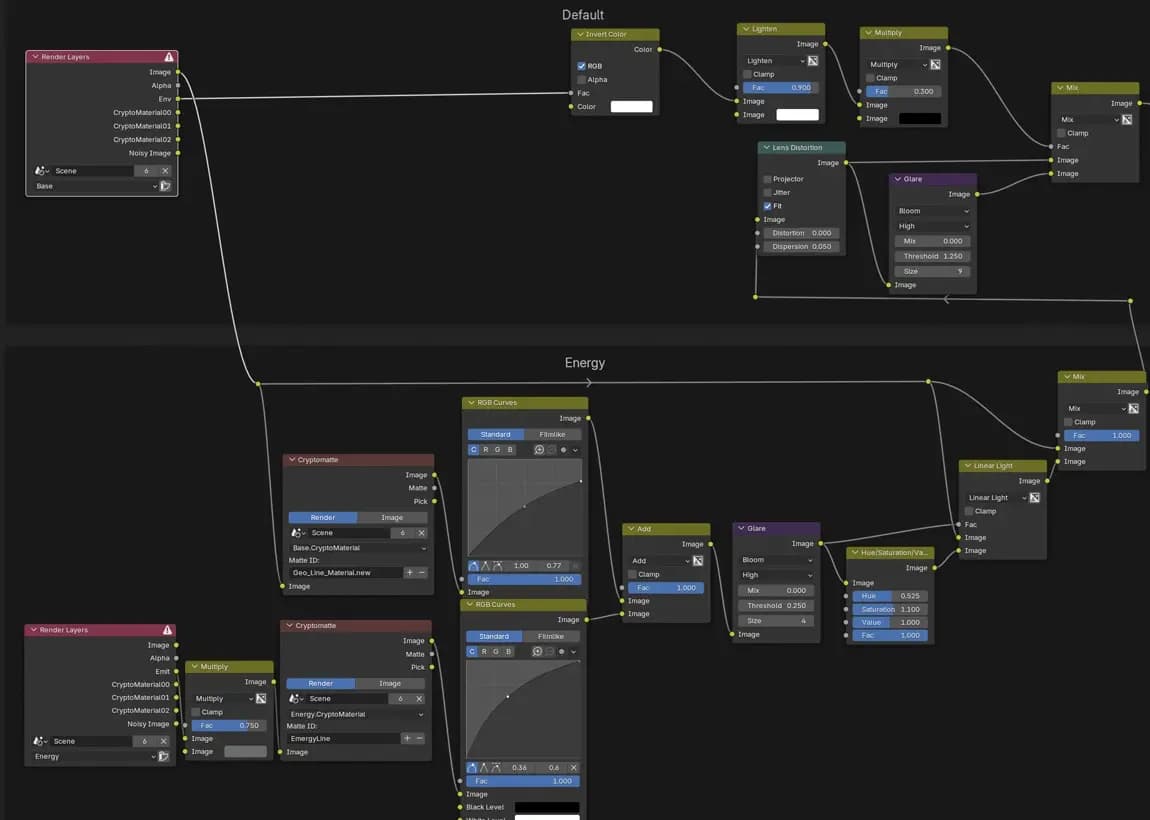Click warning icon on Base Render Layers node

point(169,56)
